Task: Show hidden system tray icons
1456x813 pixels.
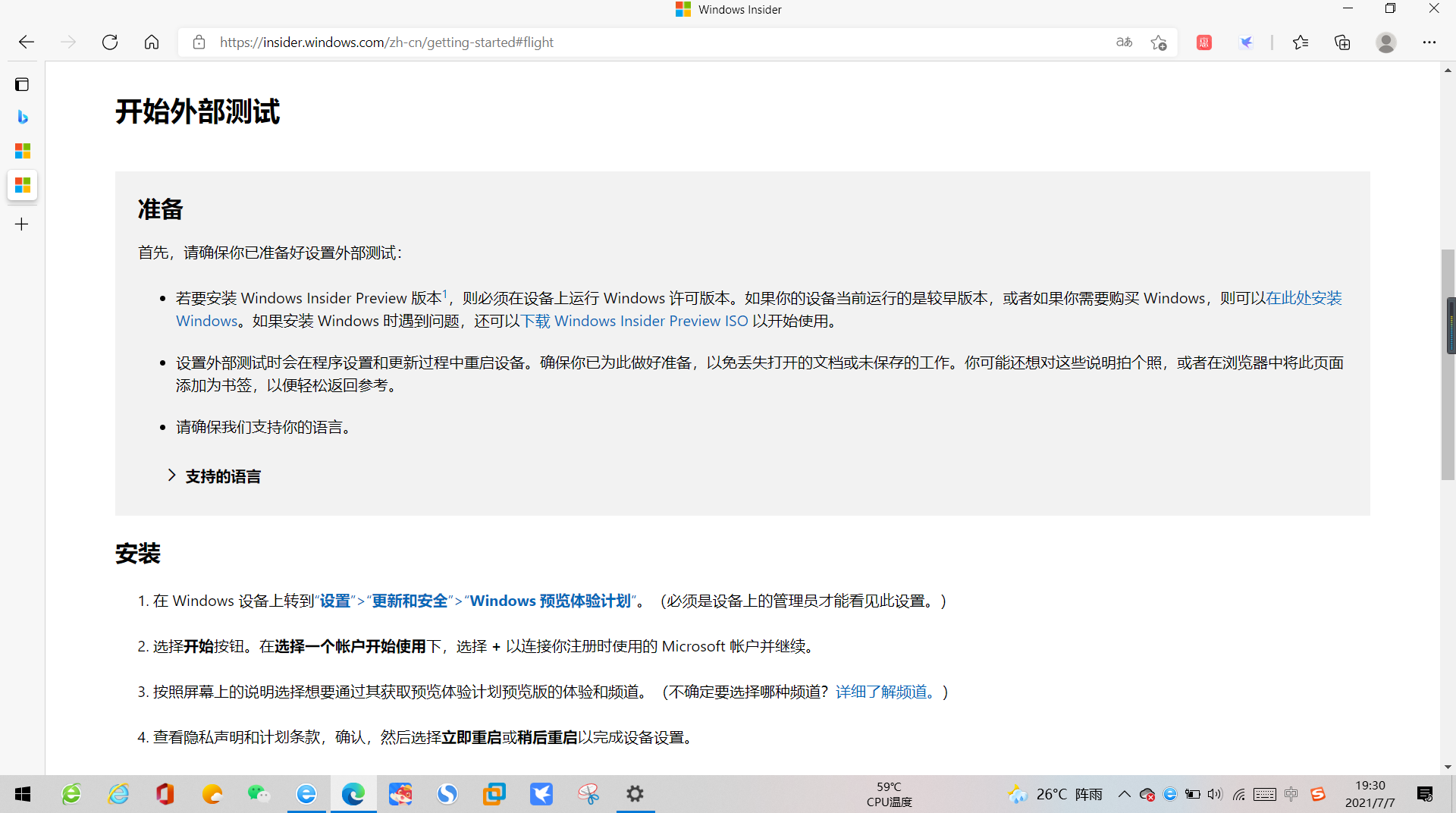Action: (1124, 794)
